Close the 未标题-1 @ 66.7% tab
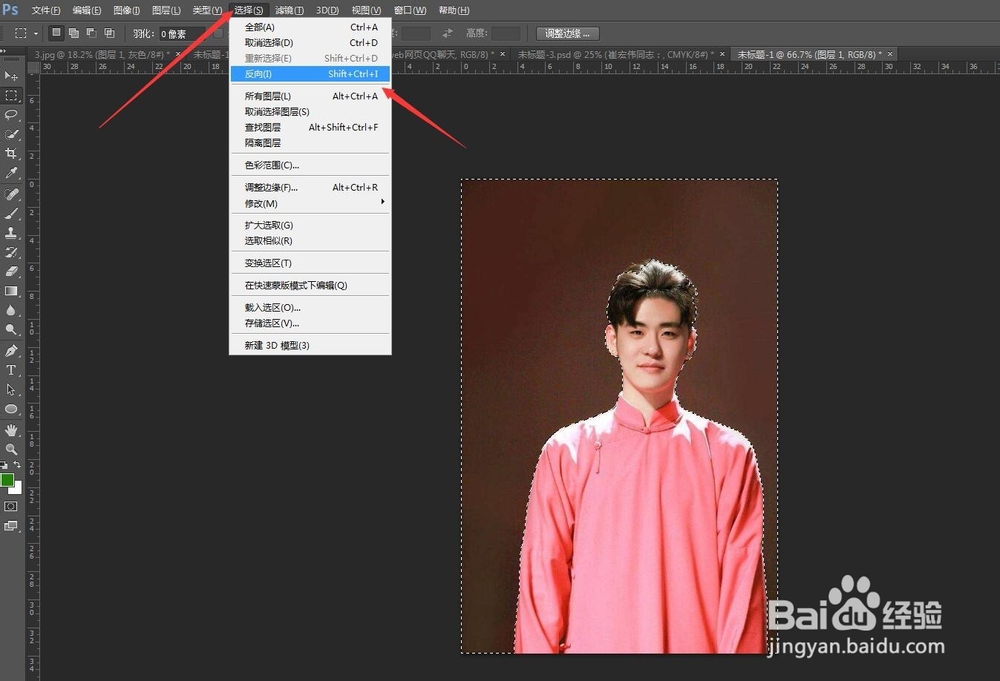The width and height of the screenshot is (1000, 681). click(x=890, y=54)
